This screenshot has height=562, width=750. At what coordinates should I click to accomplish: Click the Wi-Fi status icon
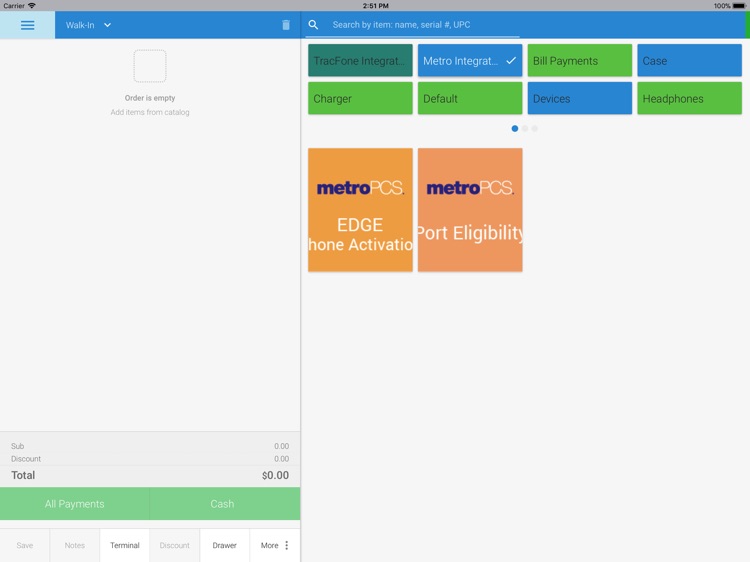pos(32,6)
